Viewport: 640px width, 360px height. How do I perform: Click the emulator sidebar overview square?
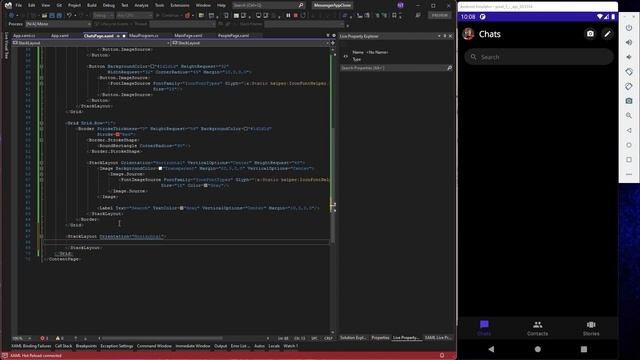pyautogui.click(x=629, y=160)
